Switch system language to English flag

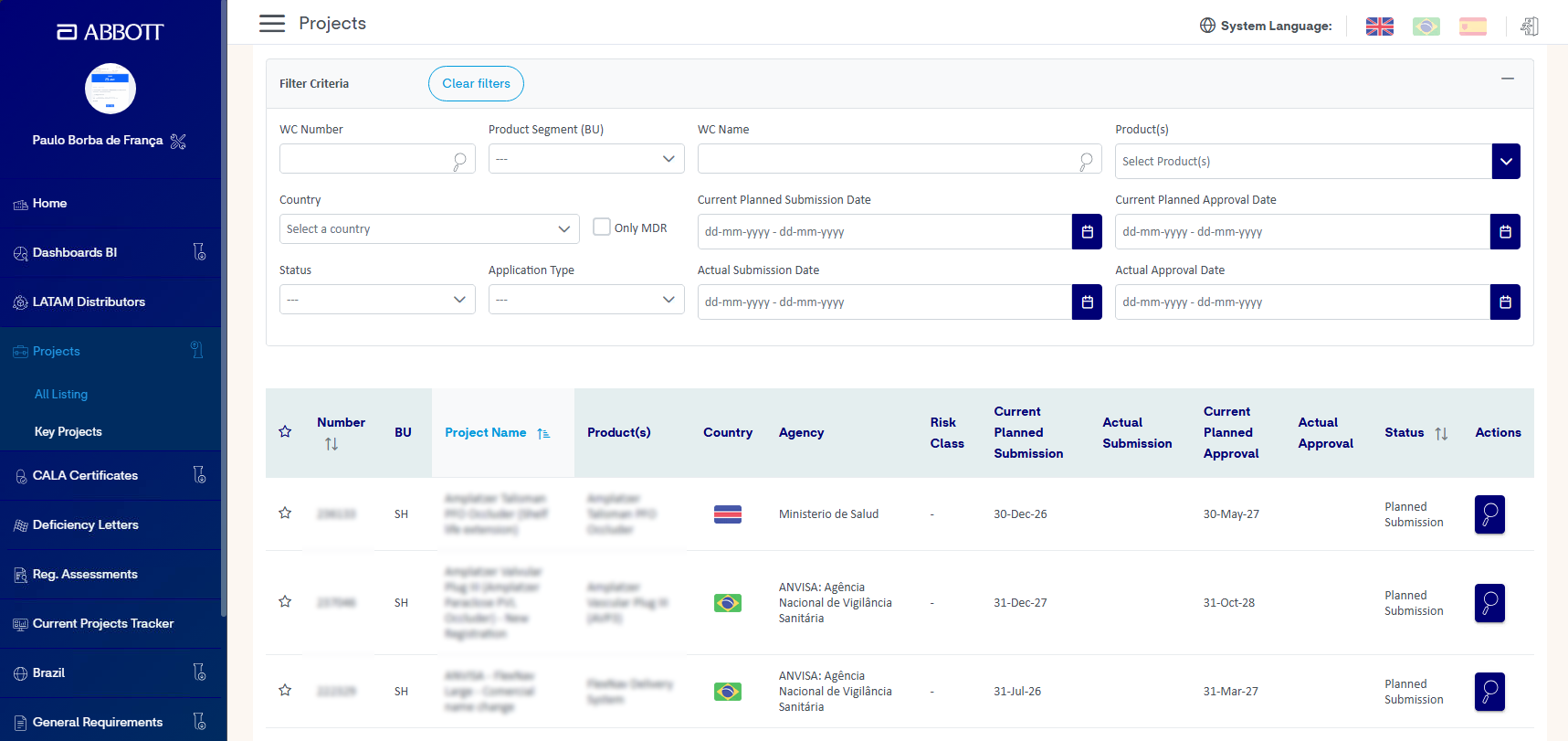(1379, 26)
